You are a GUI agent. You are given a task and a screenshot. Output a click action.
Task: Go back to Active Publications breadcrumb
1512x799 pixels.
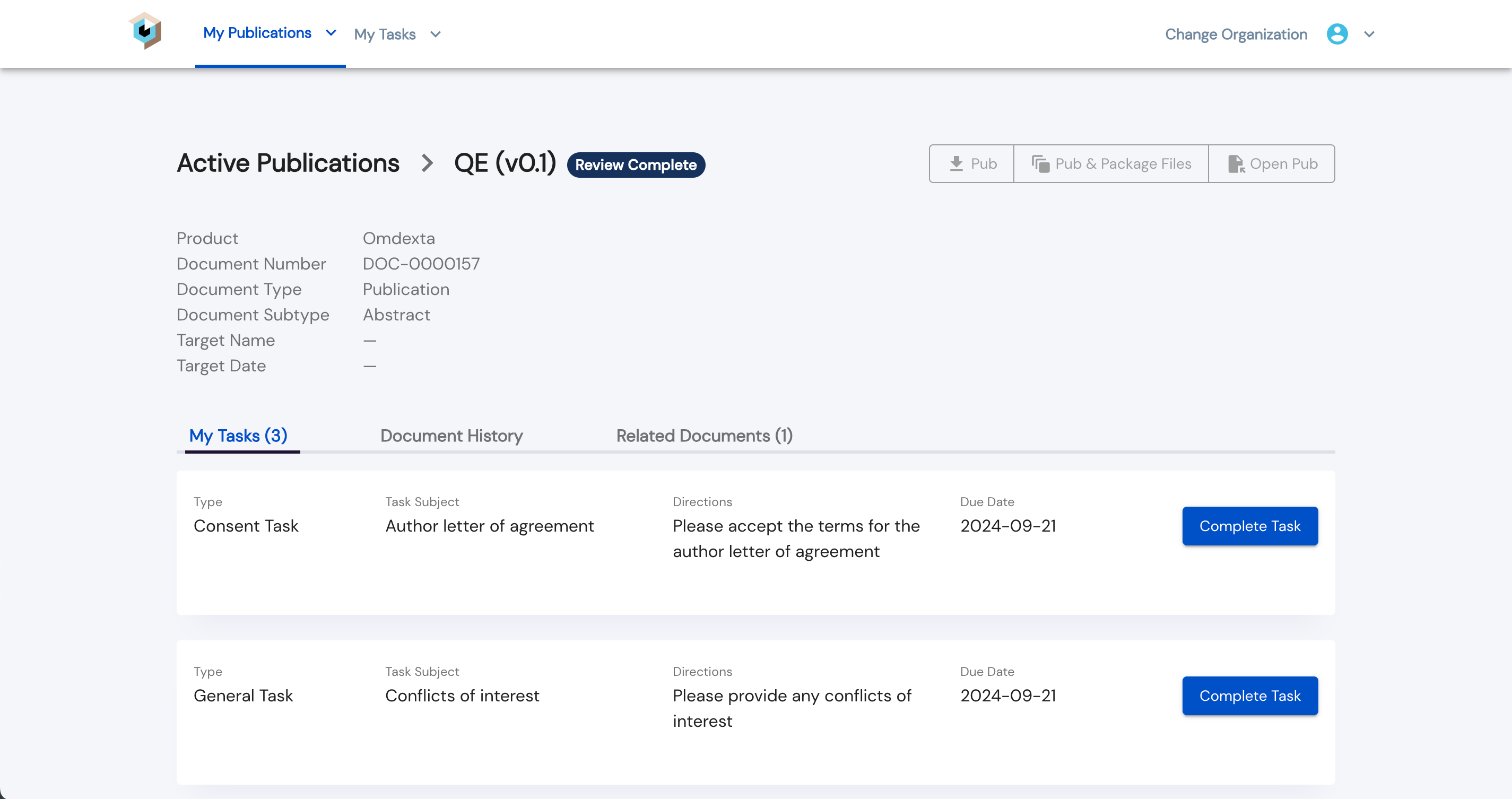click(288, 163)
